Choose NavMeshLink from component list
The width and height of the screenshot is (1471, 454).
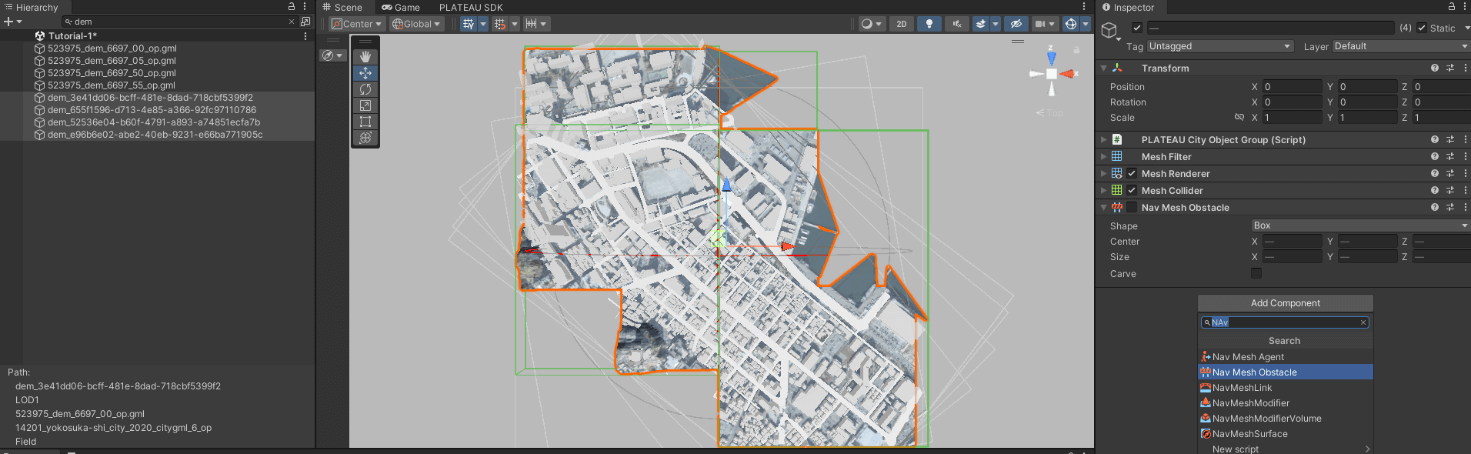tap(1285, 388)
